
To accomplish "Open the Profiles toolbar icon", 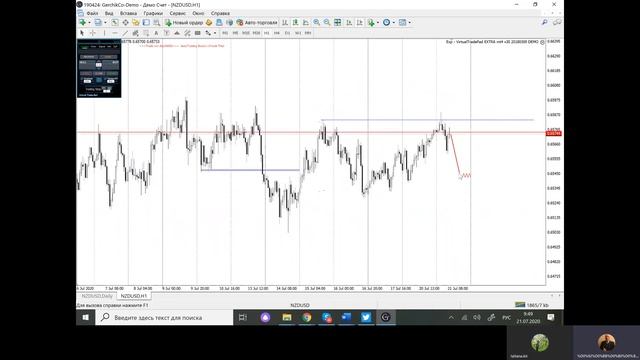I will click(x=98, y=22).
